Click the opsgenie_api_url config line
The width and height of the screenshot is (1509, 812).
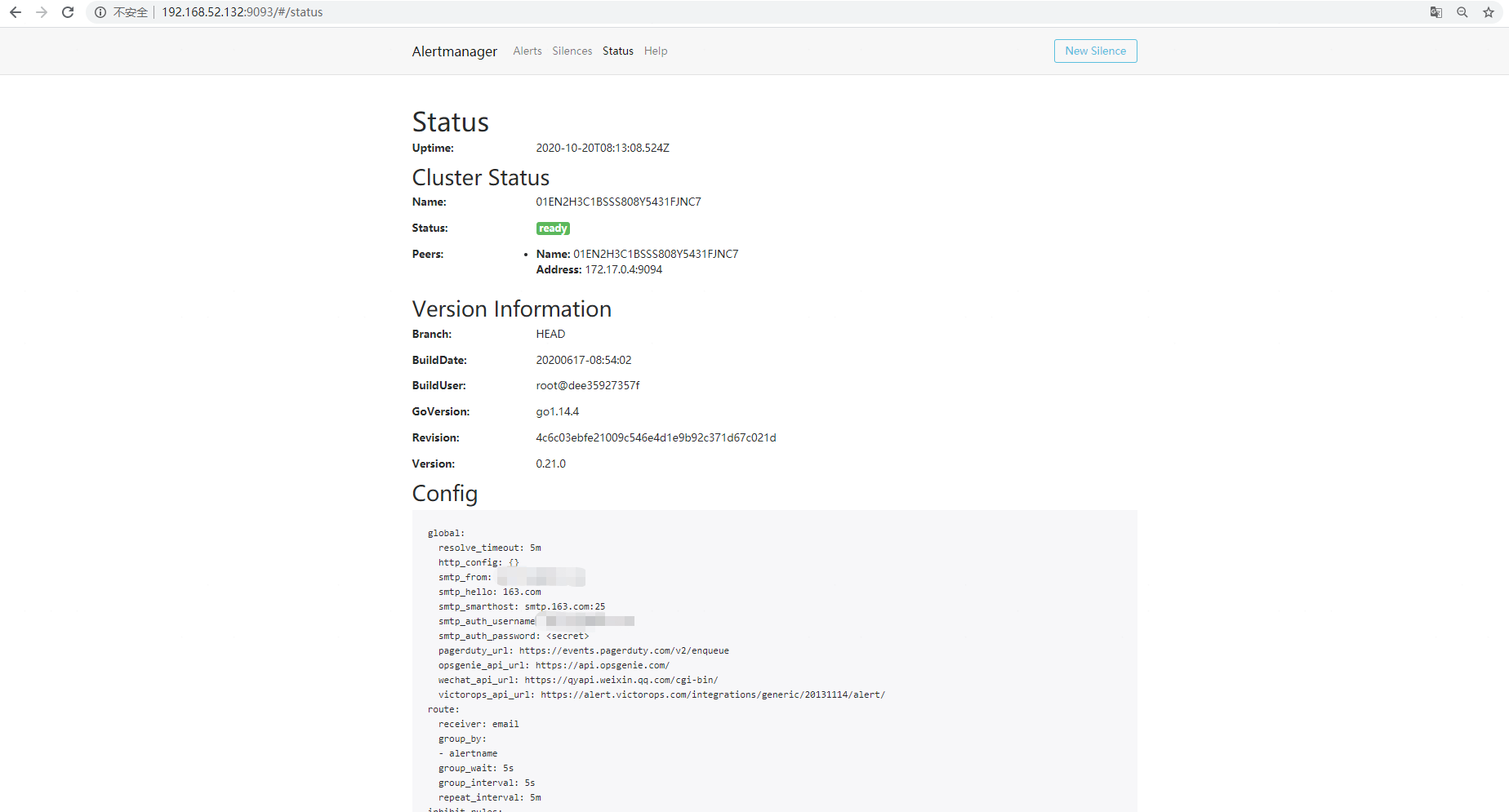coord(554,665)
